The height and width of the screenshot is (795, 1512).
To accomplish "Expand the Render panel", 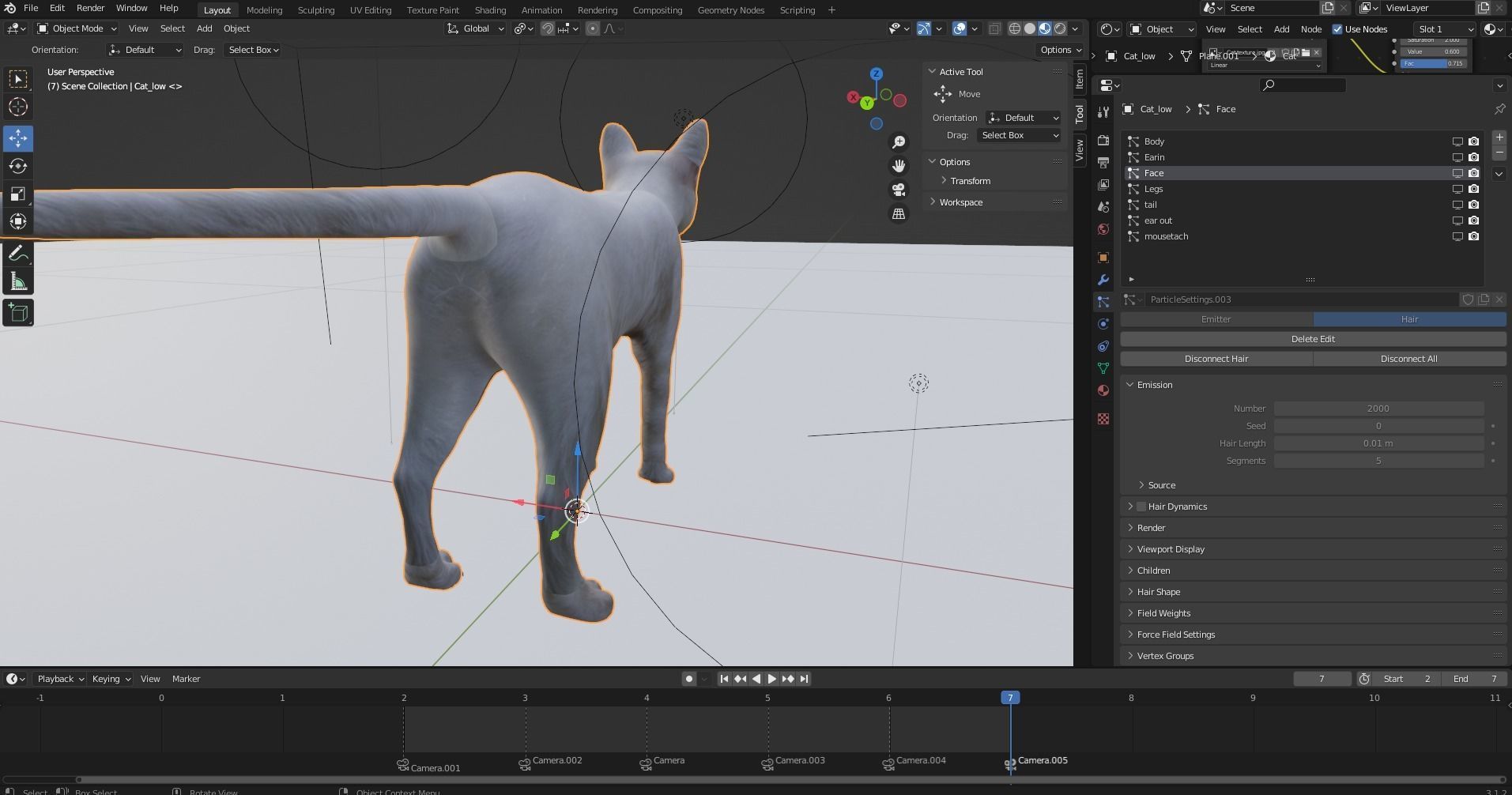I will [1151, 528].
